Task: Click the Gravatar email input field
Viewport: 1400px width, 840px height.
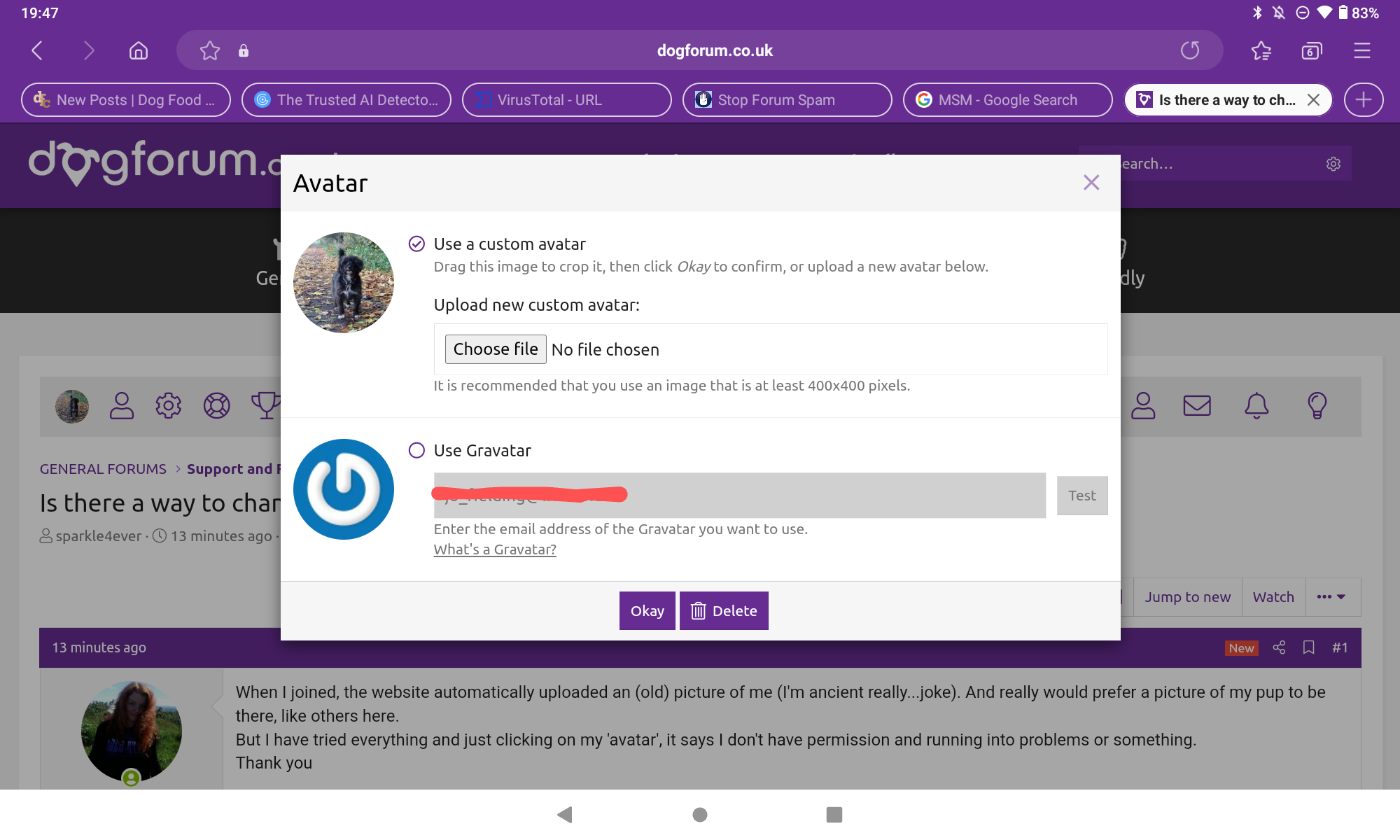Action: tap(739, 496)
